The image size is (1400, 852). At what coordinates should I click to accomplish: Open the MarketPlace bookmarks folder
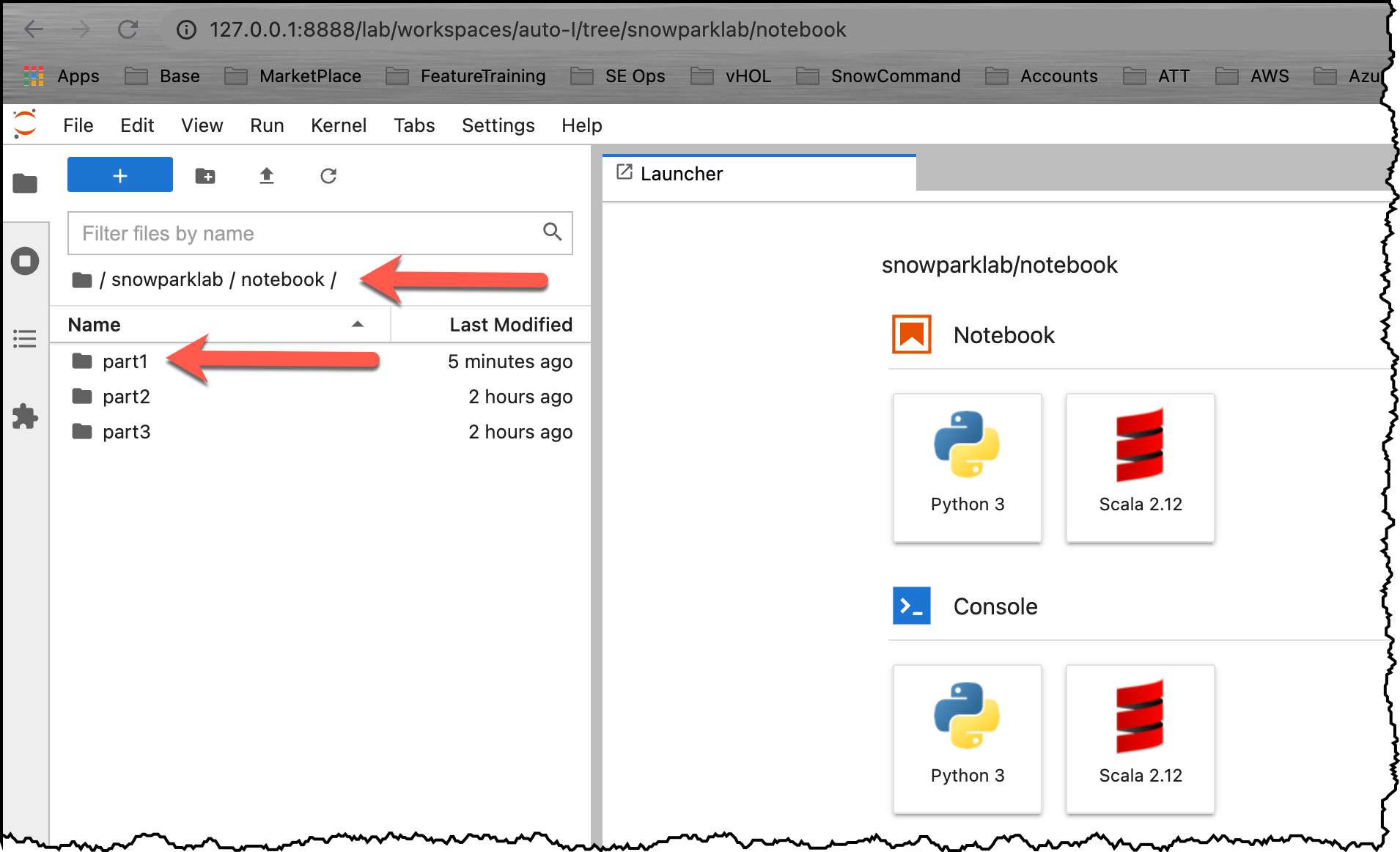(x=293, y=76)
